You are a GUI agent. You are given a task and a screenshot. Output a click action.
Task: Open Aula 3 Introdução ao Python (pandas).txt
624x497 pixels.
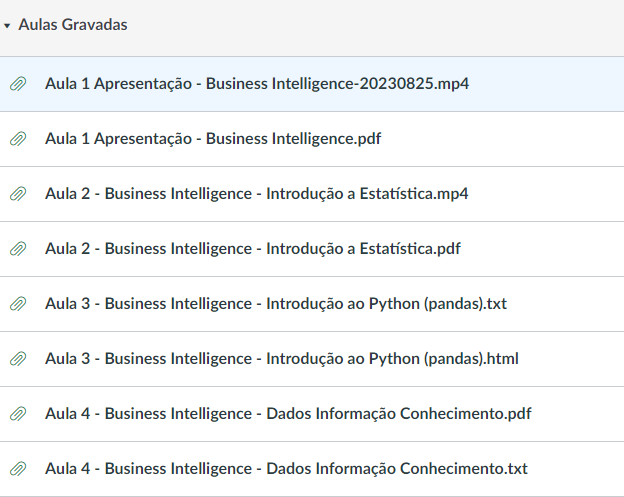click(276, 304)
